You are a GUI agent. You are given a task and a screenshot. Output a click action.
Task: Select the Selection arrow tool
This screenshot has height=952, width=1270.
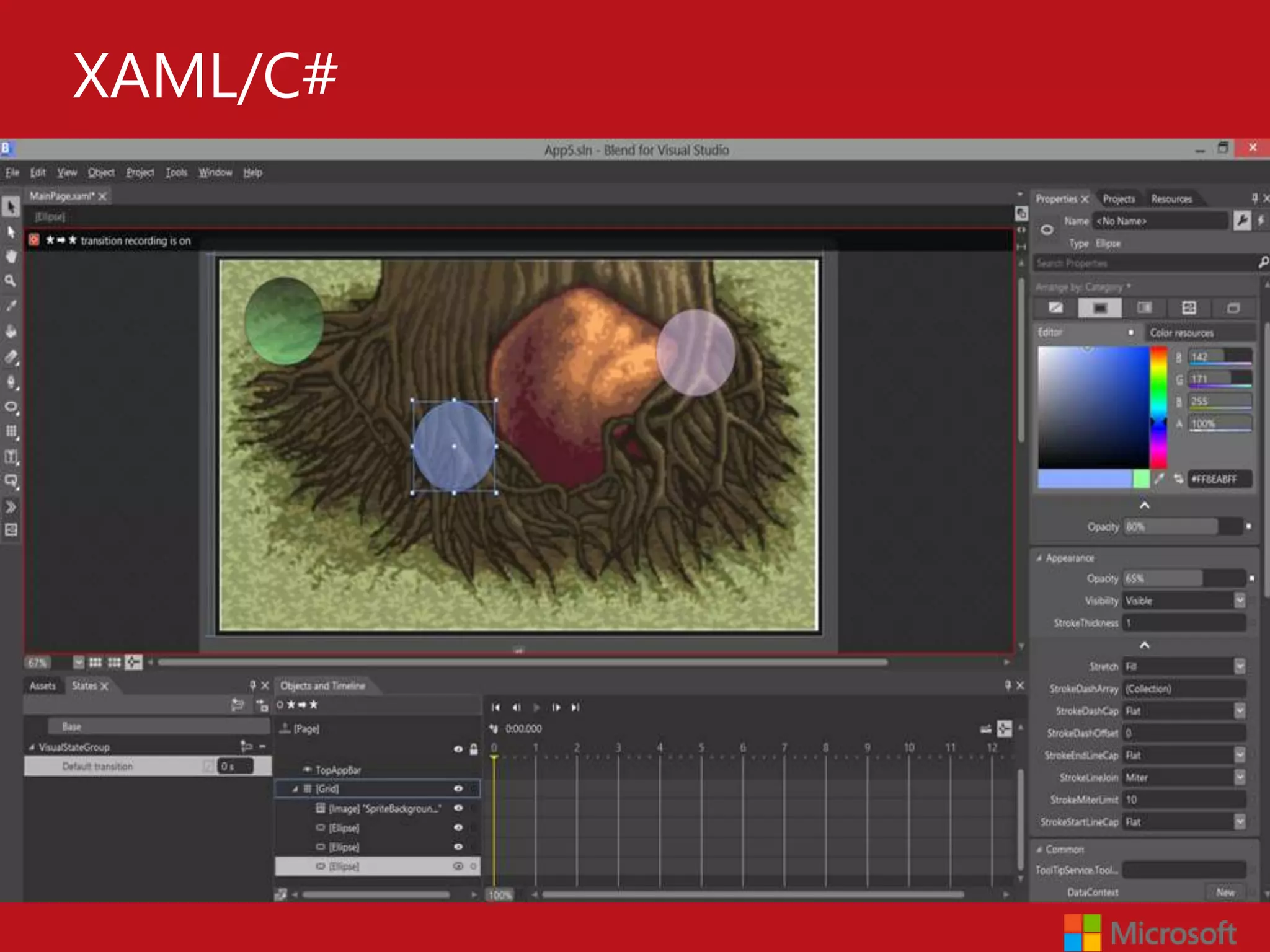pyautogui.click(x=11, y=206)
